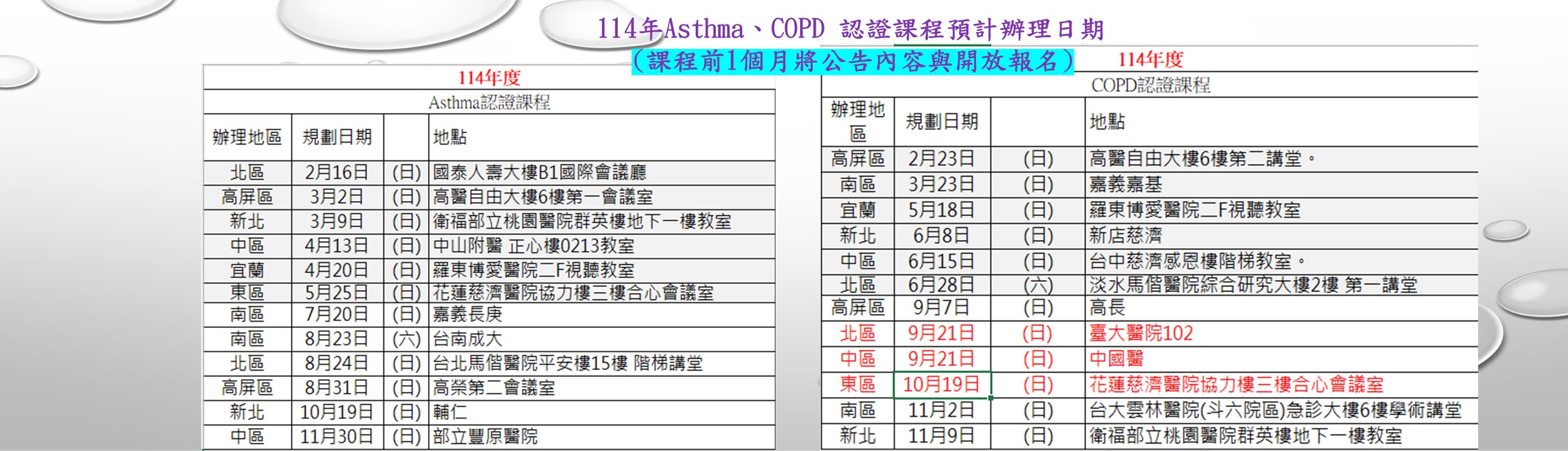Click the red 臺大醫院102 cell
Viewport: 1568px width, 451px height.
tap(1141, 334)
